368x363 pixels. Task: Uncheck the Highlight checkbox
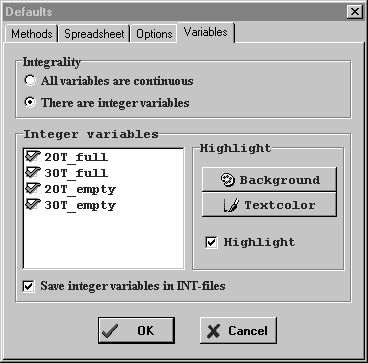click(211, 242)
